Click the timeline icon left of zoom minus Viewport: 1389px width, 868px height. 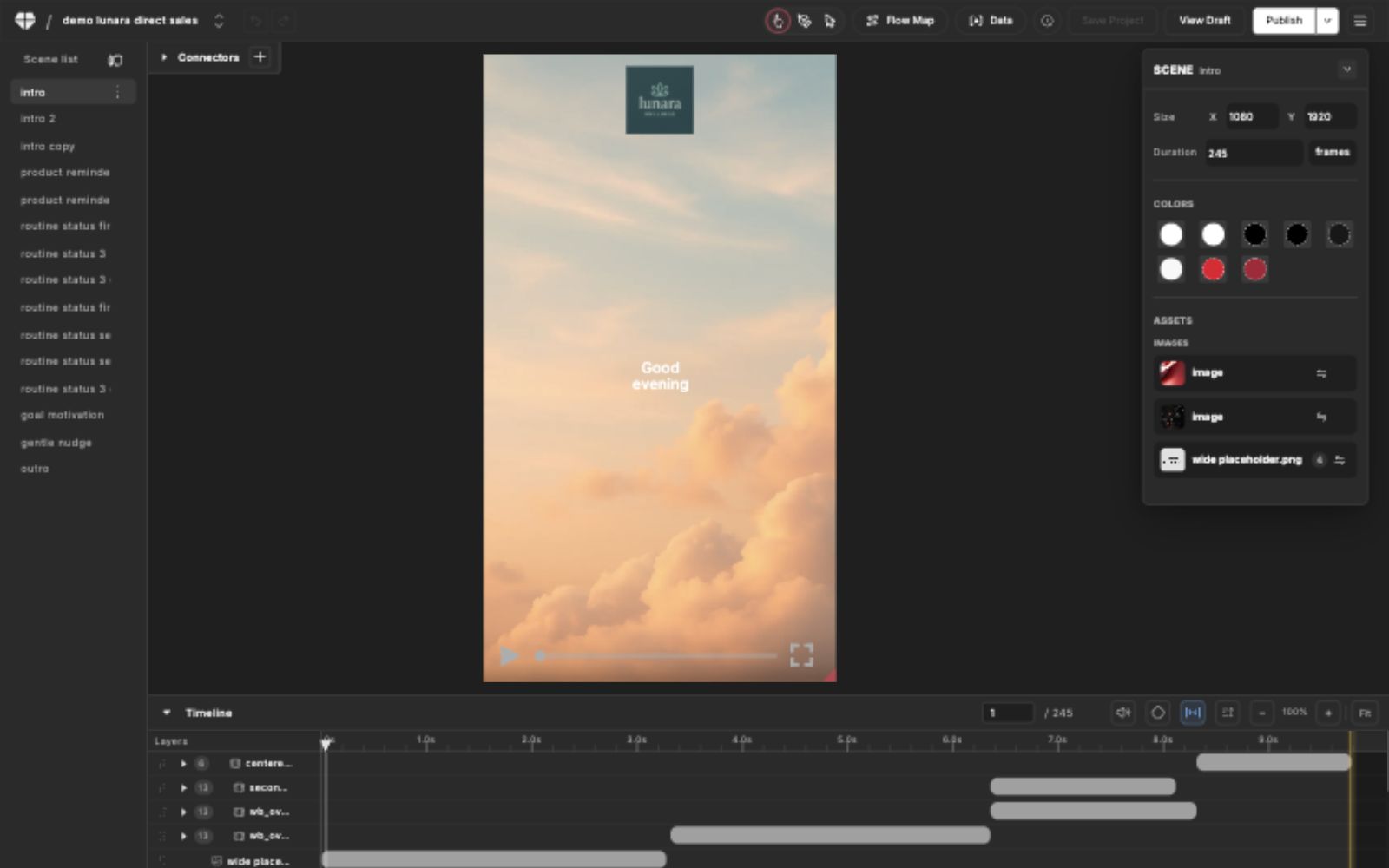(x=1228, y=713)
